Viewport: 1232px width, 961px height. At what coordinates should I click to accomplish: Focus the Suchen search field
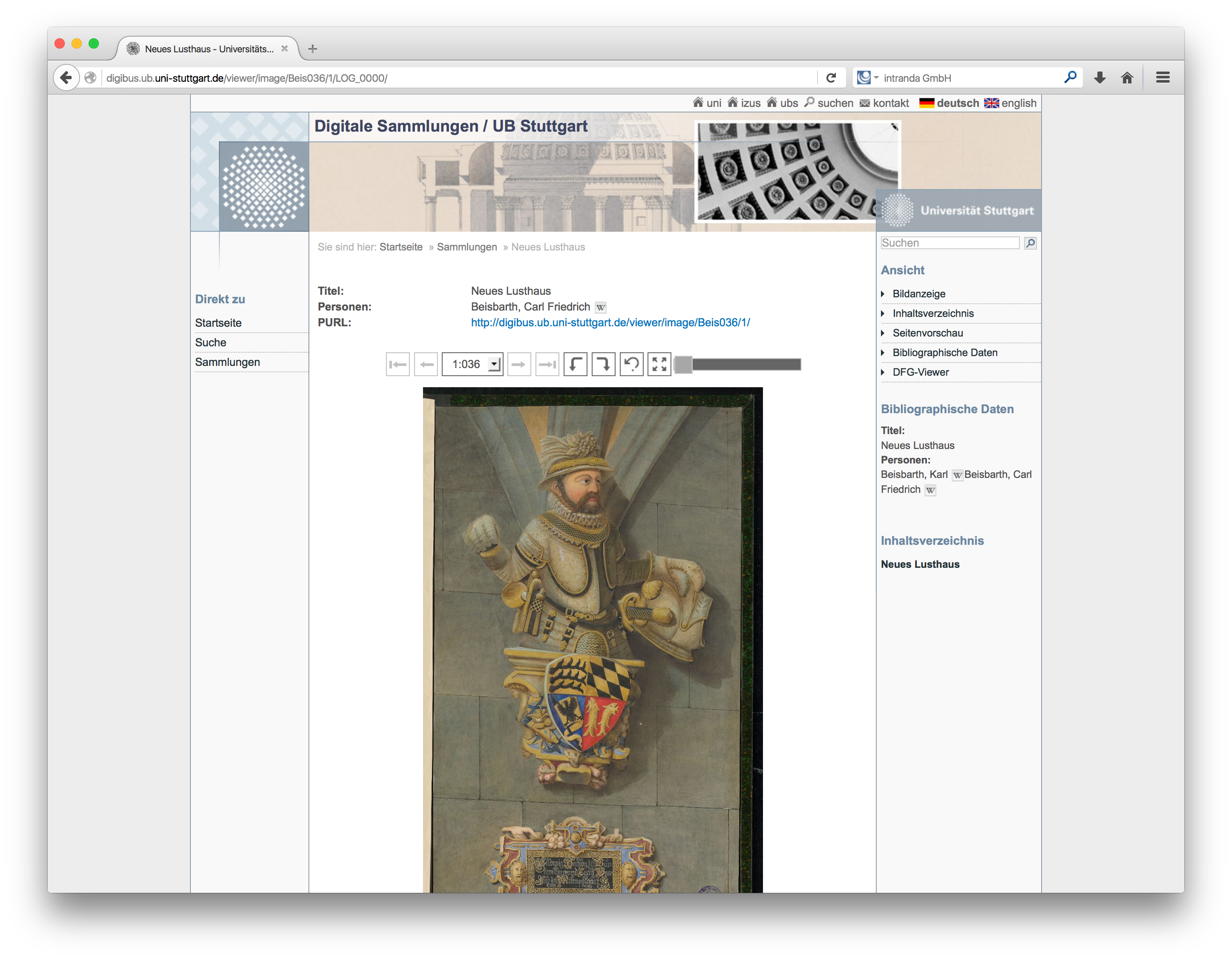[950, 243]
